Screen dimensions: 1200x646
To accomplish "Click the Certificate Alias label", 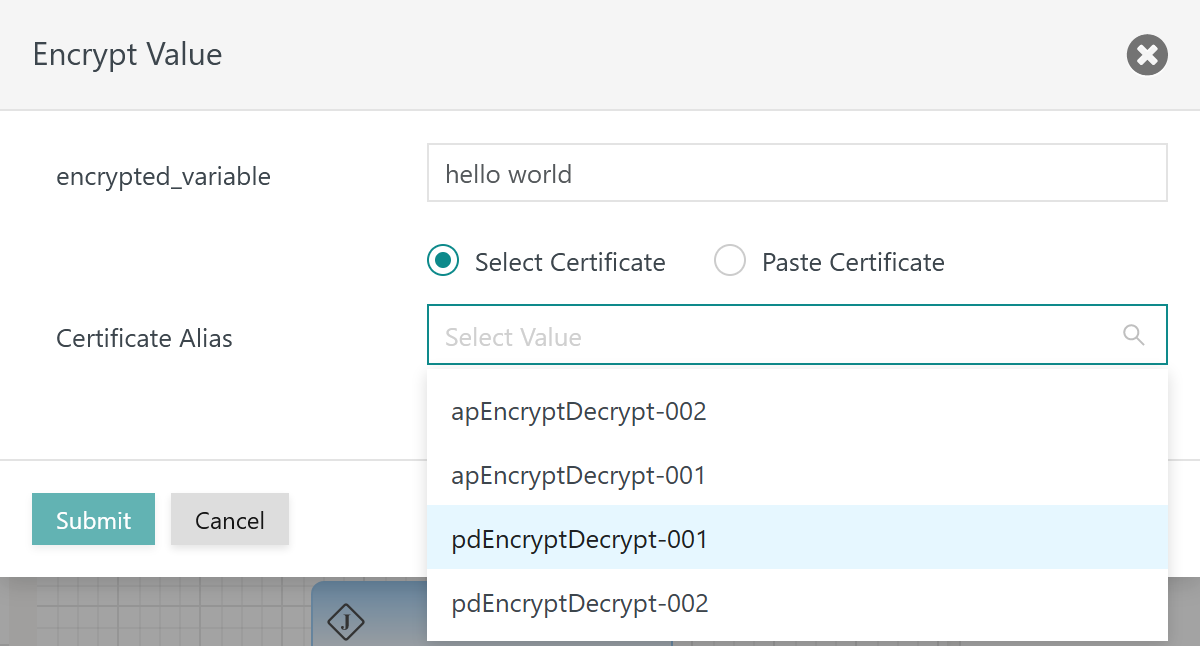I will [x=144, y=338].
